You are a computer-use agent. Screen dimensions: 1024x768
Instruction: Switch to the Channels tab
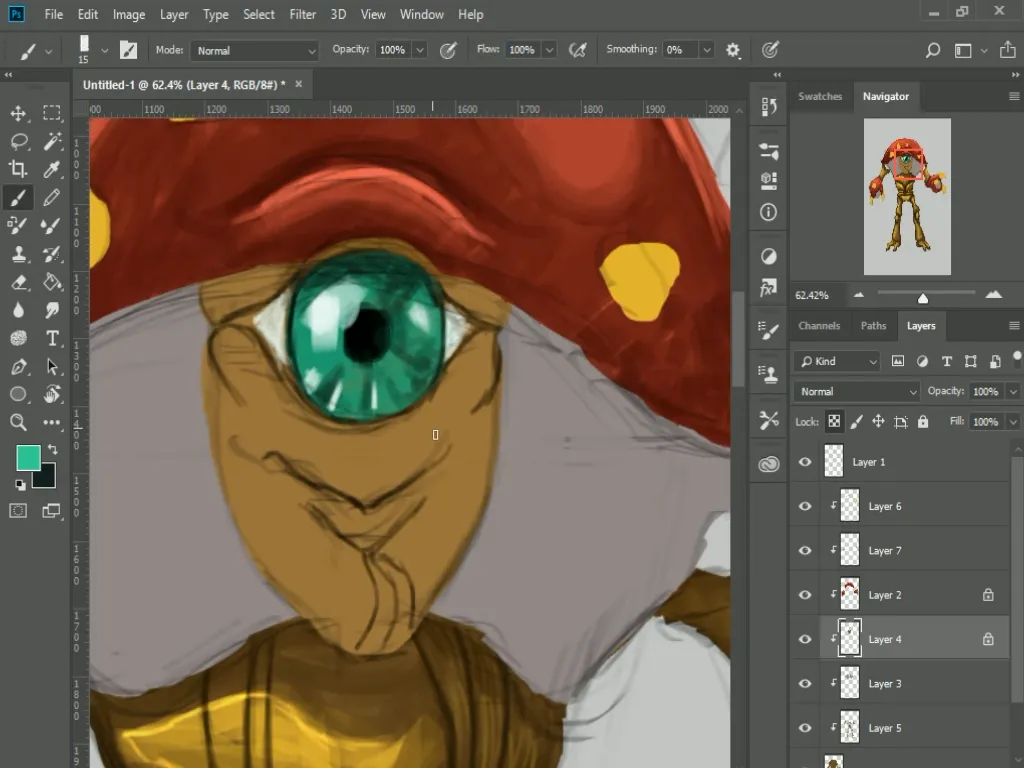coord(819,326)
